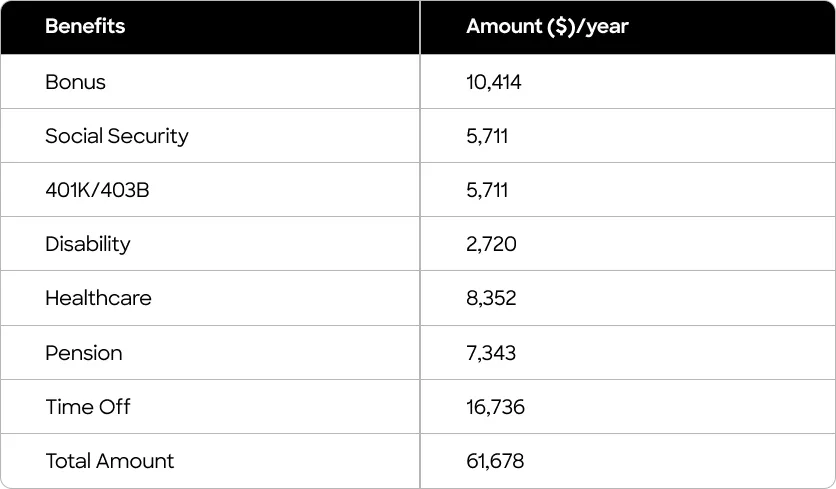836x489 pixels.
Task: Click the 2,720 disability amount
Action: point(491,244)
